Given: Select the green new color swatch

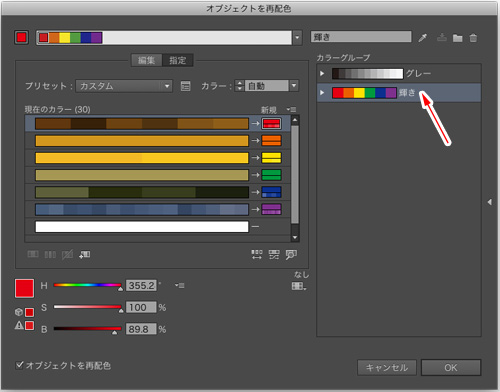Looking at the screenshot, I should click(271, 175).
